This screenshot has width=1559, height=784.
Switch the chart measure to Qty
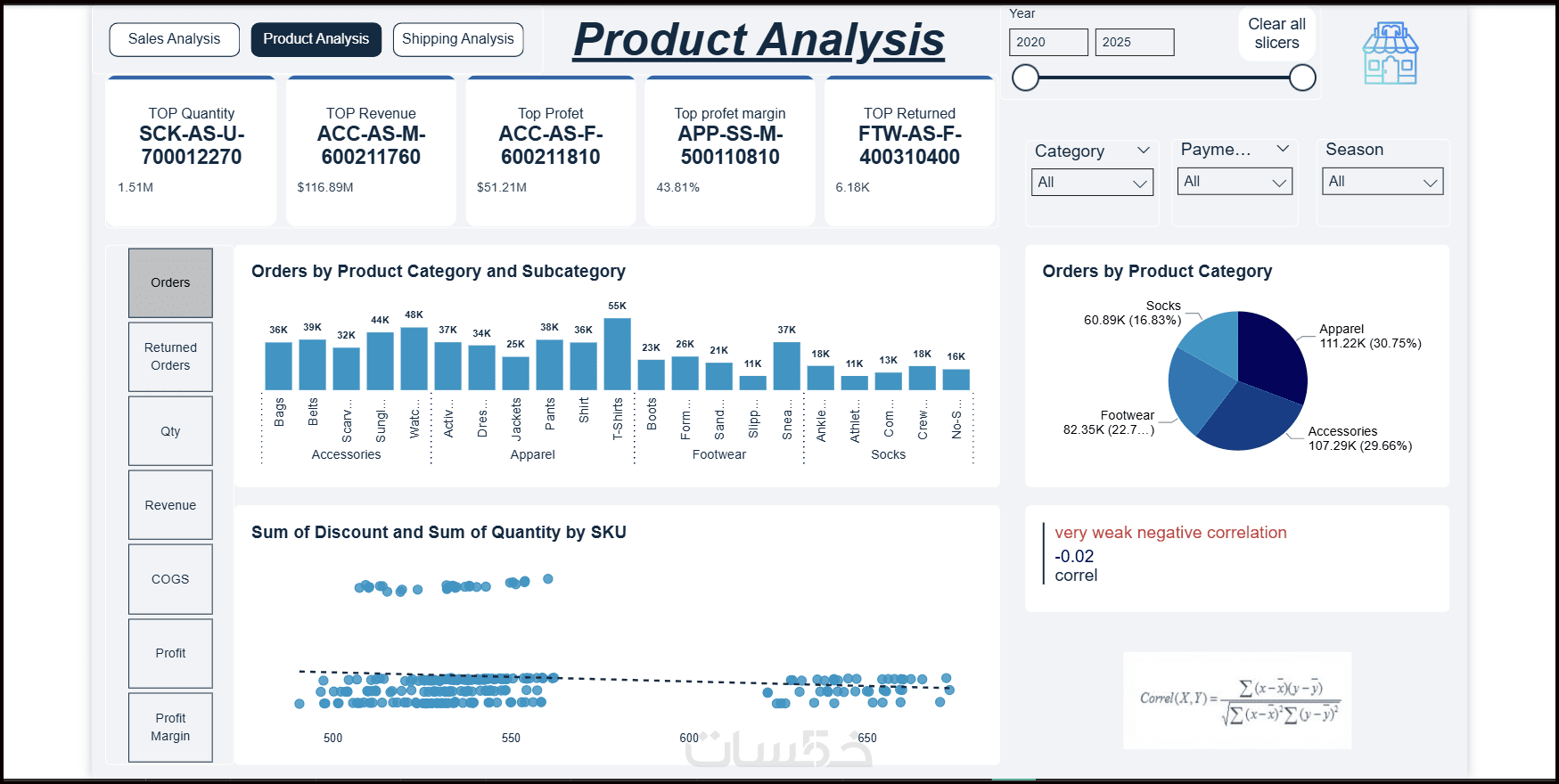pyautogui.click(x=170, y=431)
